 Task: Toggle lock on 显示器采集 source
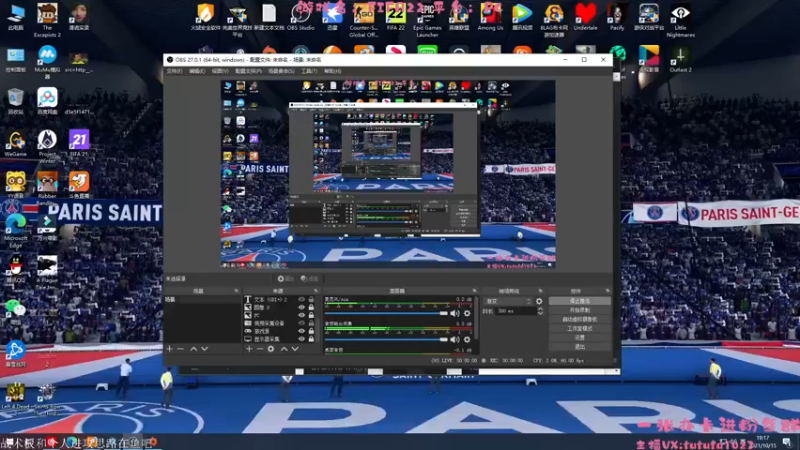311,339
